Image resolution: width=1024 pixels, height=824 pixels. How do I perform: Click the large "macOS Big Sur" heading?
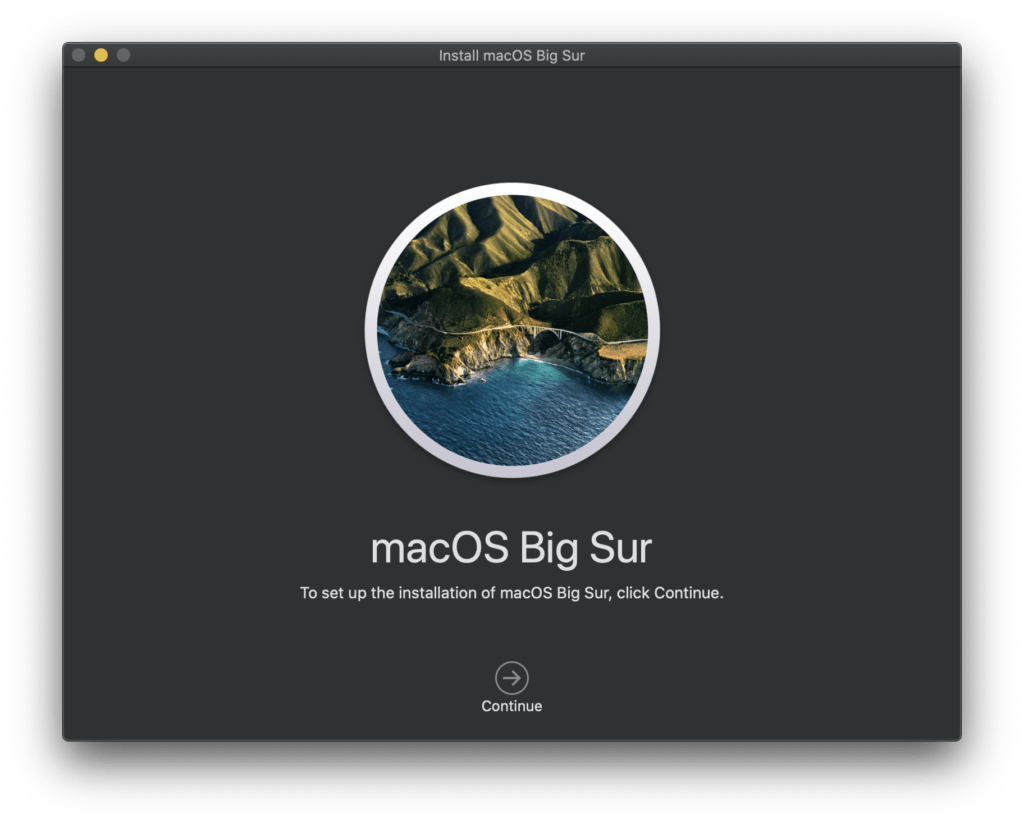(511, 548)
